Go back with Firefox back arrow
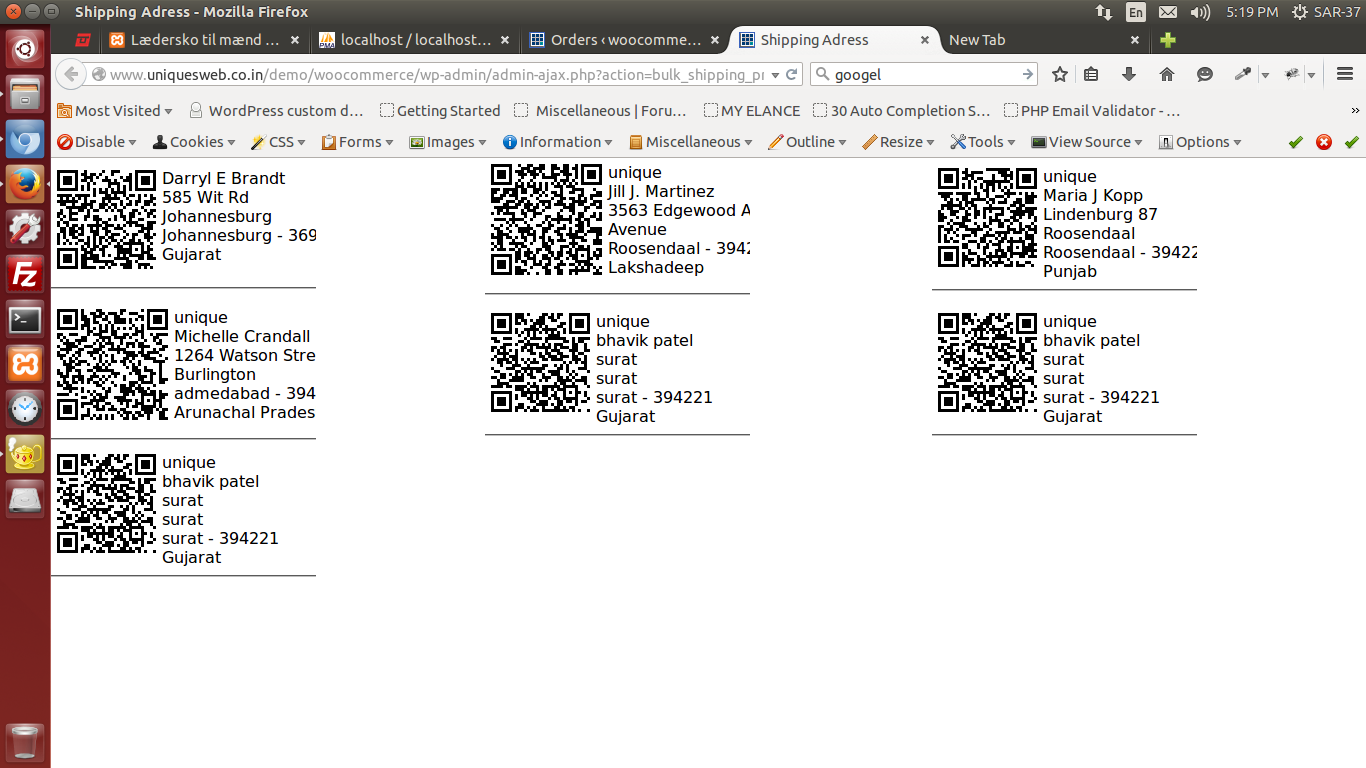Image resolution: width=1366 pixels, height=768 pixels. (70, 74)
